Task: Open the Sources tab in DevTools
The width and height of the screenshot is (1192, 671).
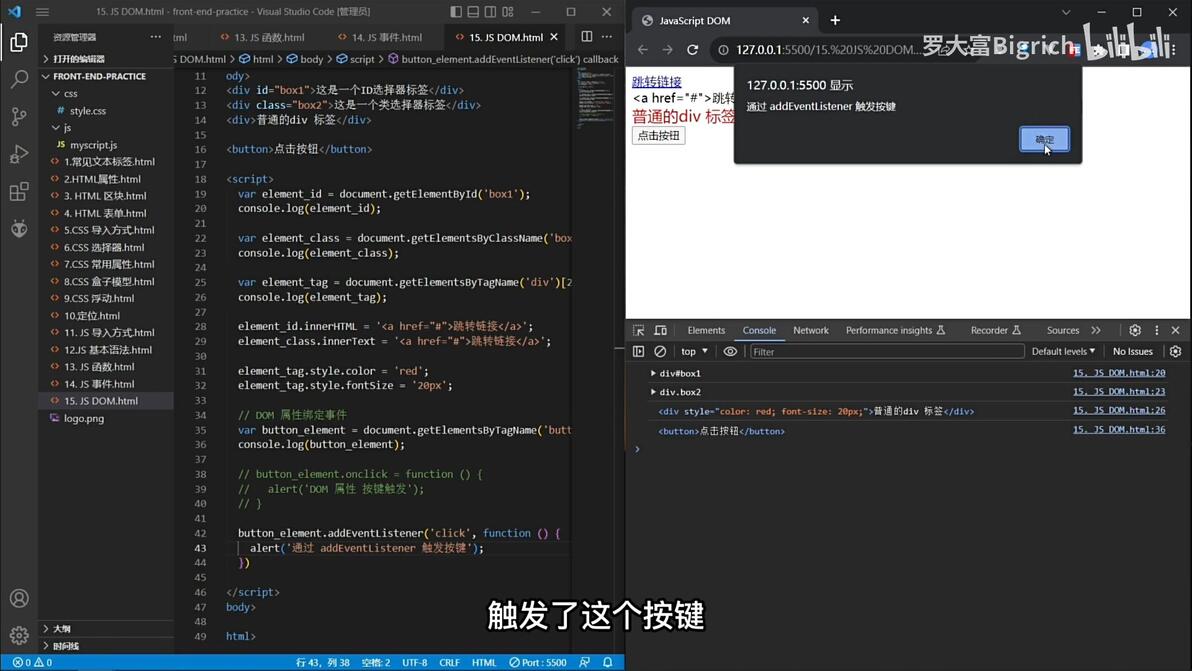Action: (1063, 331)
